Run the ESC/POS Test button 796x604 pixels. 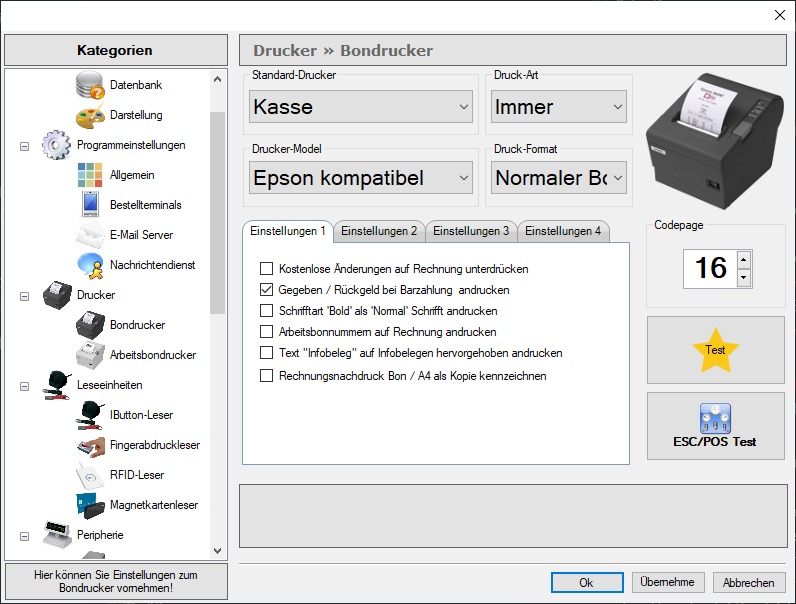point(715,426)
